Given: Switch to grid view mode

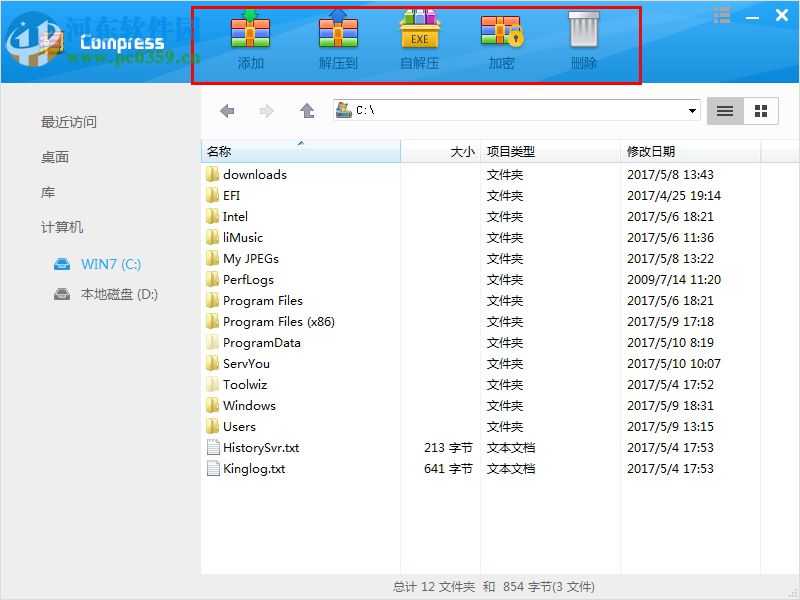Looking at the screenshot, I should tap(759, 111).
